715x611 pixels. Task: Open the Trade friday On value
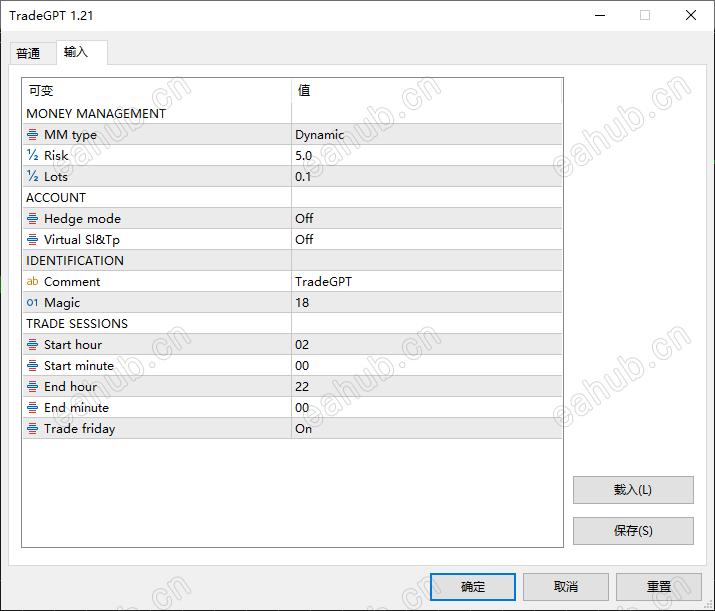point(426,428)
